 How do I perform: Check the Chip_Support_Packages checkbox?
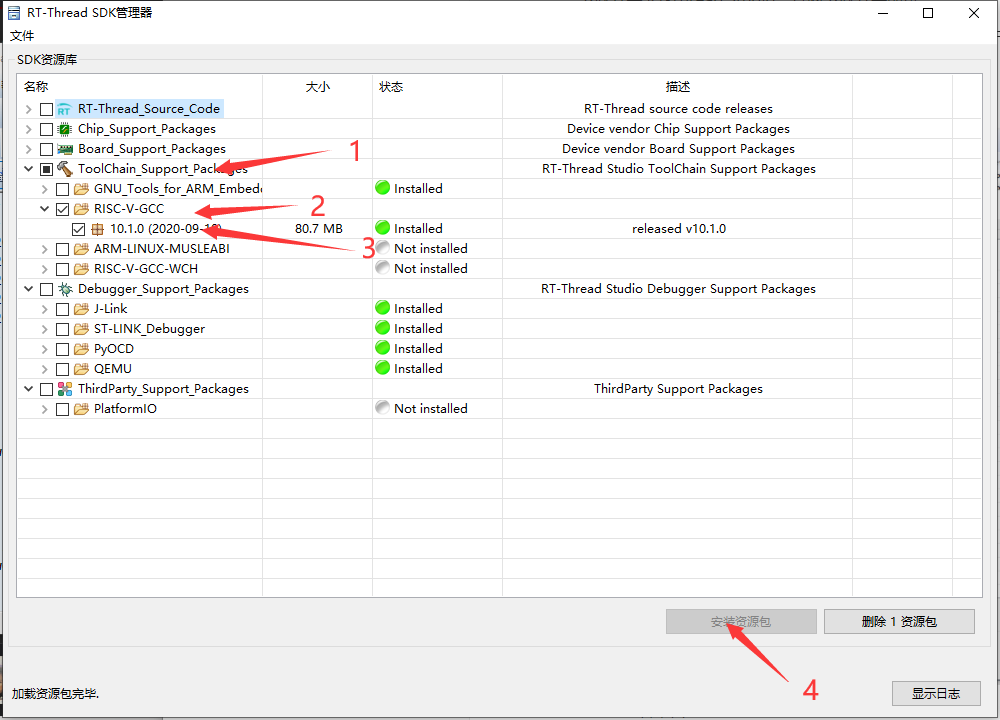(x=46, y=129)
